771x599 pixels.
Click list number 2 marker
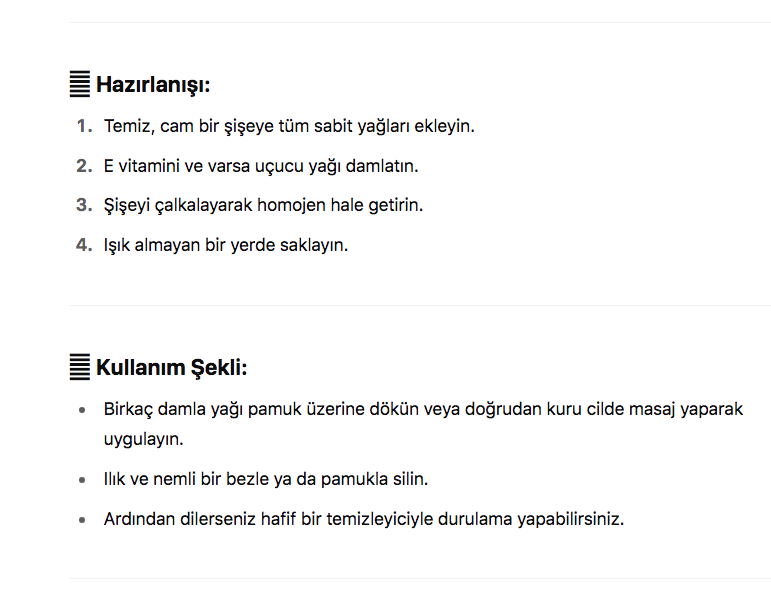coord(84,166)
